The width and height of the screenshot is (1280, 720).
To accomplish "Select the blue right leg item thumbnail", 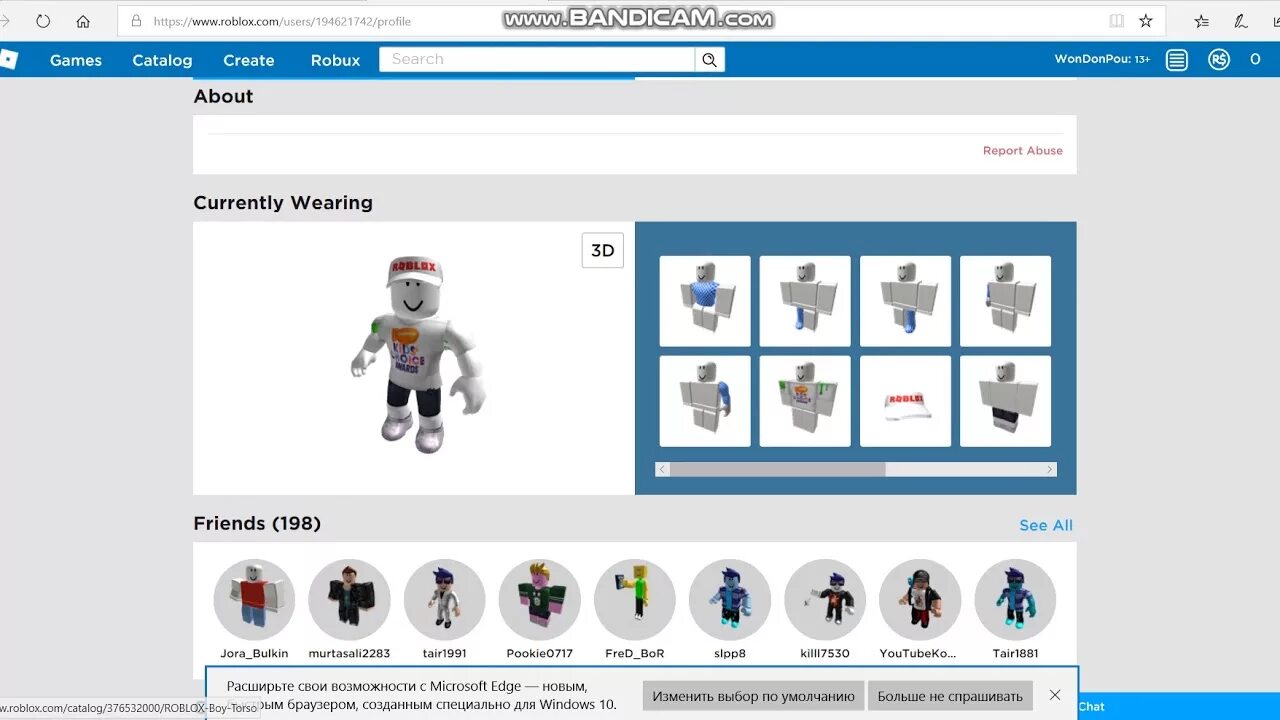I will [905, 301].
